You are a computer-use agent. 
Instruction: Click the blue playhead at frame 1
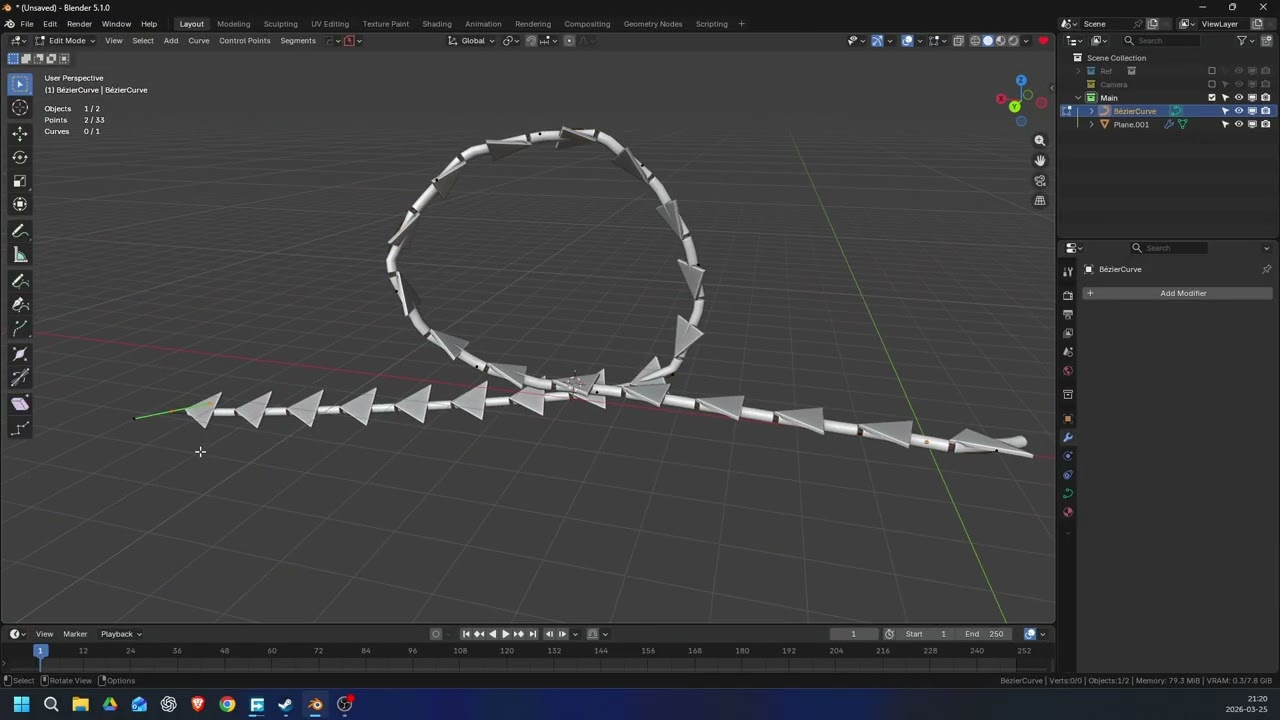(41, 651)
